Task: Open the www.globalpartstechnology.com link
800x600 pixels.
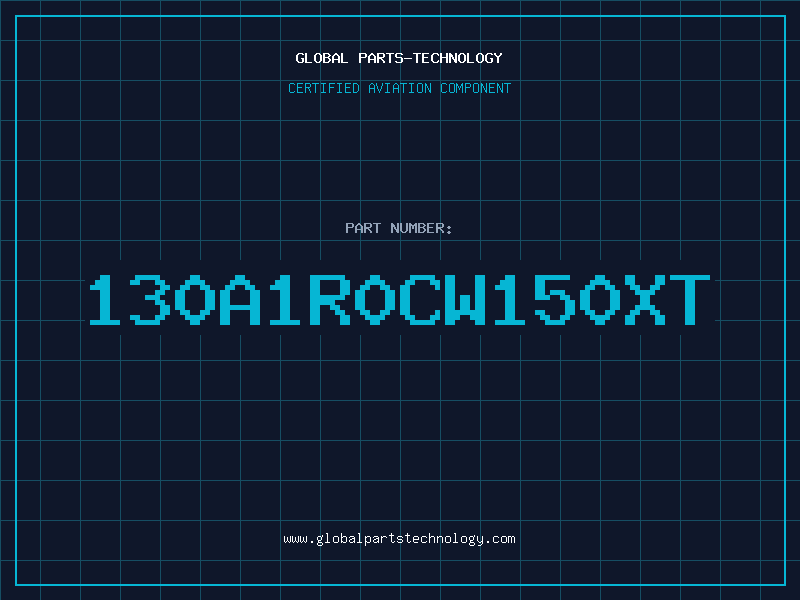Action: (x=399, y=539)
